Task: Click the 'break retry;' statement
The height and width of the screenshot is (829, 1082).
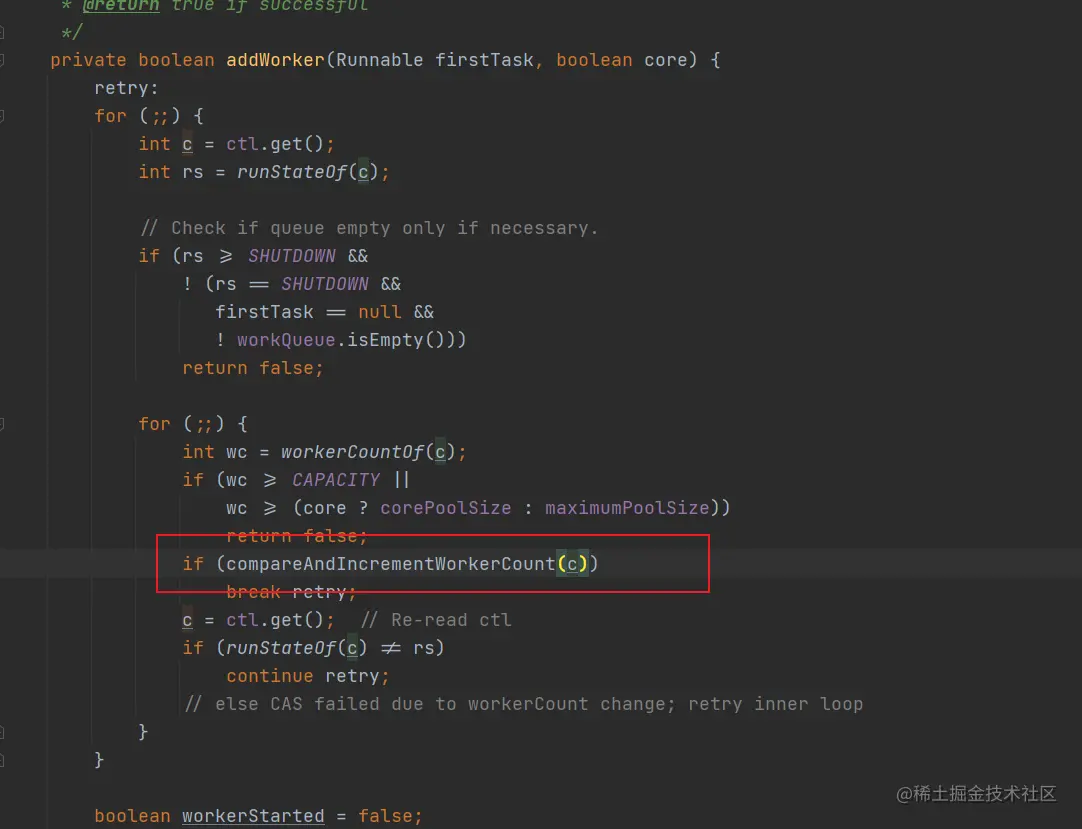Action: coord(291,592)
